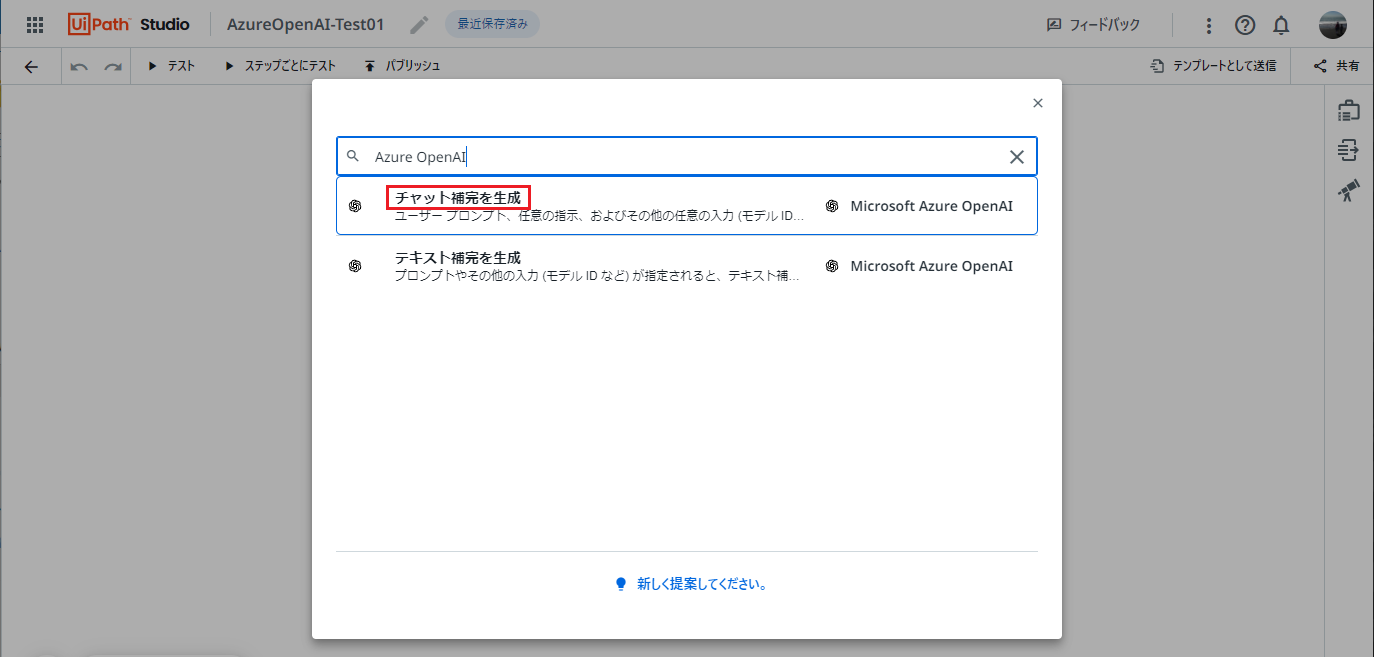Click the 最近保存済み status badge

pyautogui.click(x=492, y=24)
